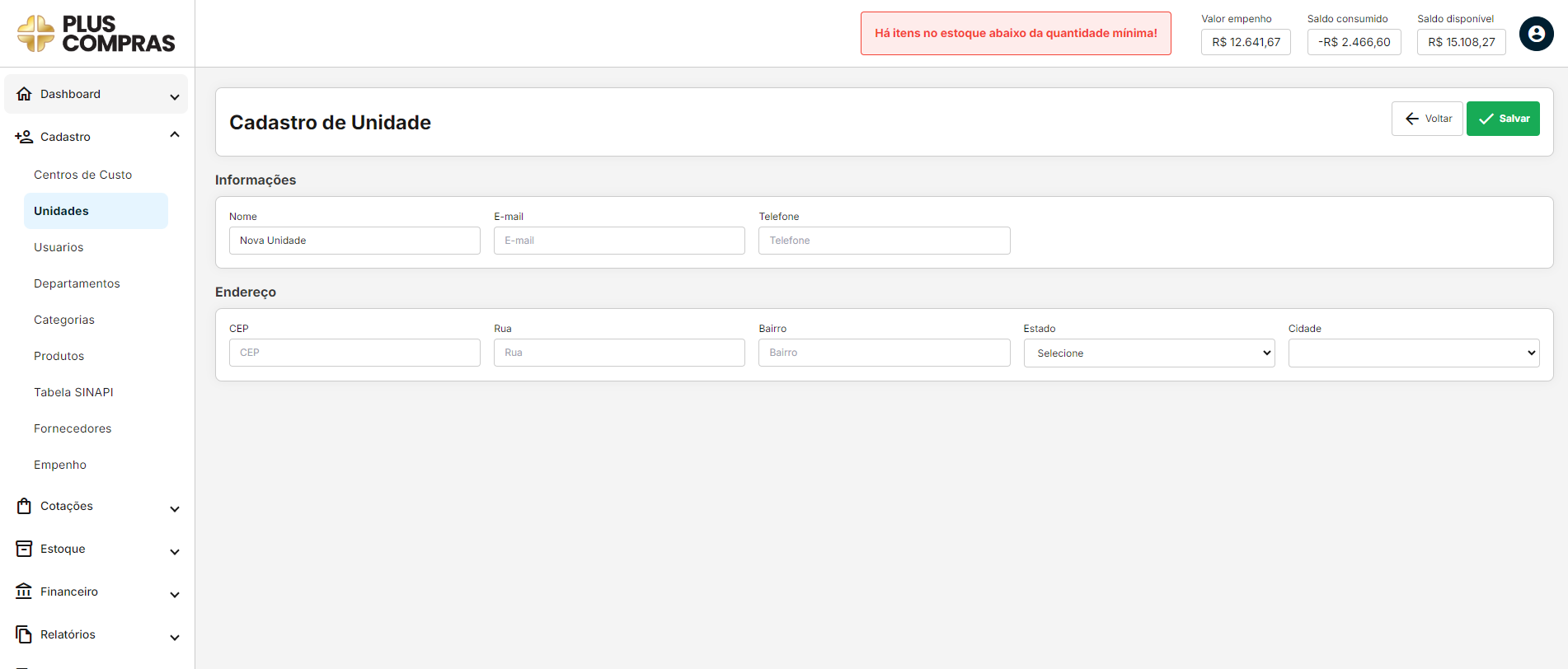Open the Estado dropdown
The width and height of the screenshot is (1568, 669).
click(x=1148, y=353)
